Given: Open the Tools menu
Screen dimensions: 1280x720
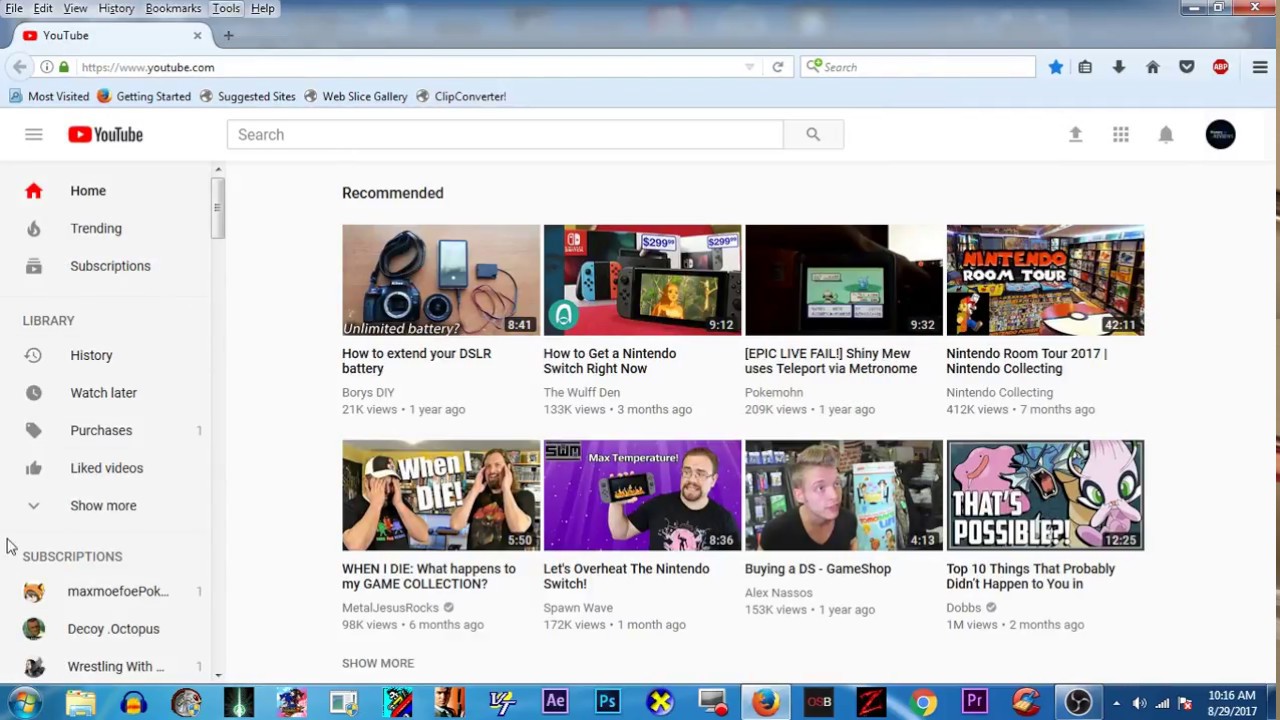Looking at the screenshot, I should pyautogui.click(x=226, y=8).
